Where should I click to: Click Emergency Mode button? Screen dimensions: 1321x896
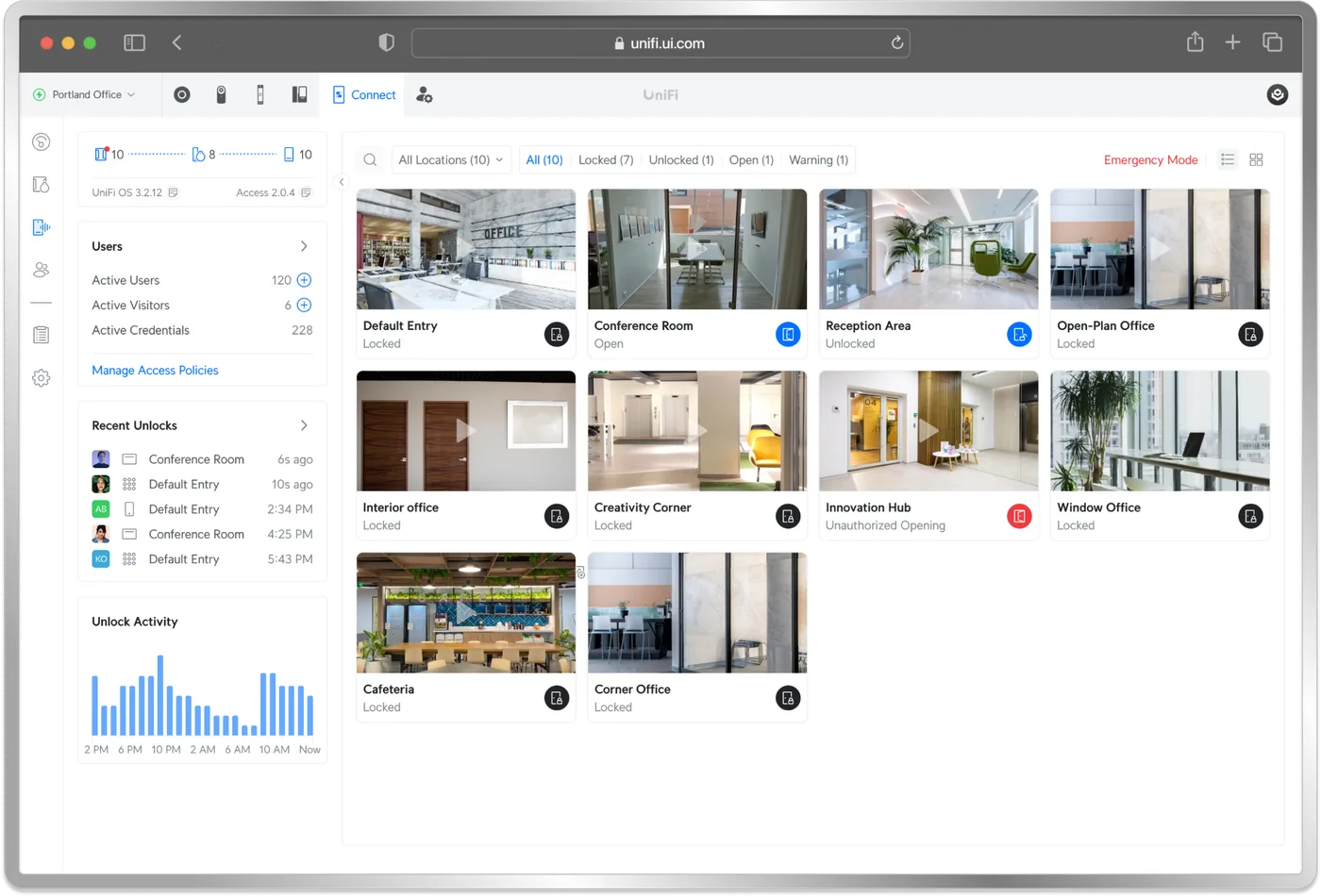tap(1150, 160)
